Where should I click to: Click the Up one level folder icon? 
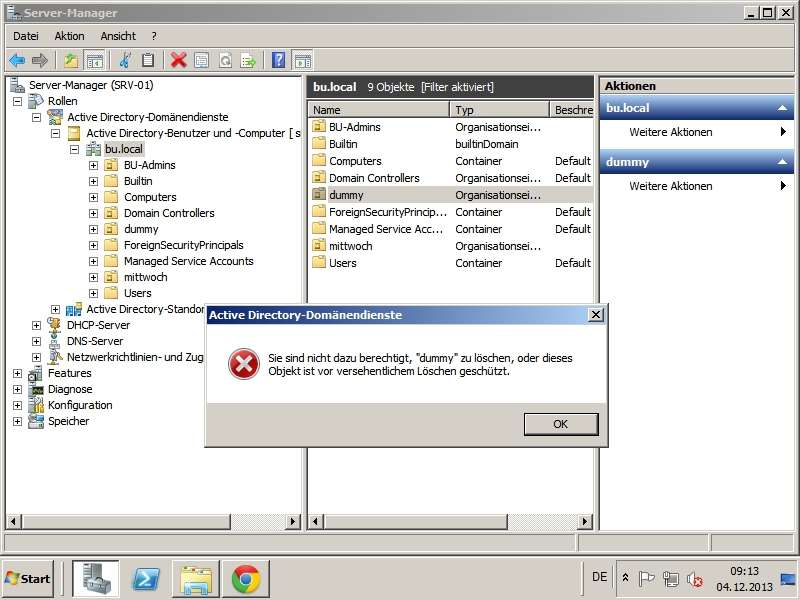[71, 60]
